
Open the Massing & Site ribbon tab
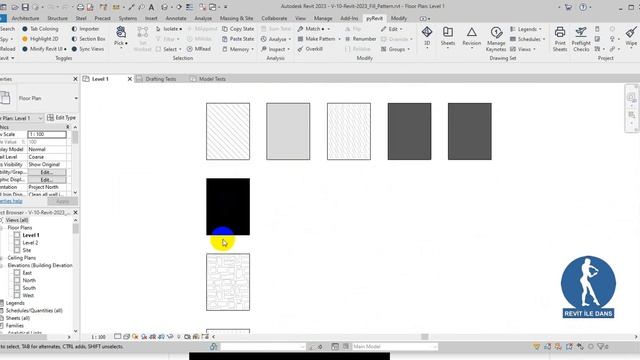pos(236,18)
